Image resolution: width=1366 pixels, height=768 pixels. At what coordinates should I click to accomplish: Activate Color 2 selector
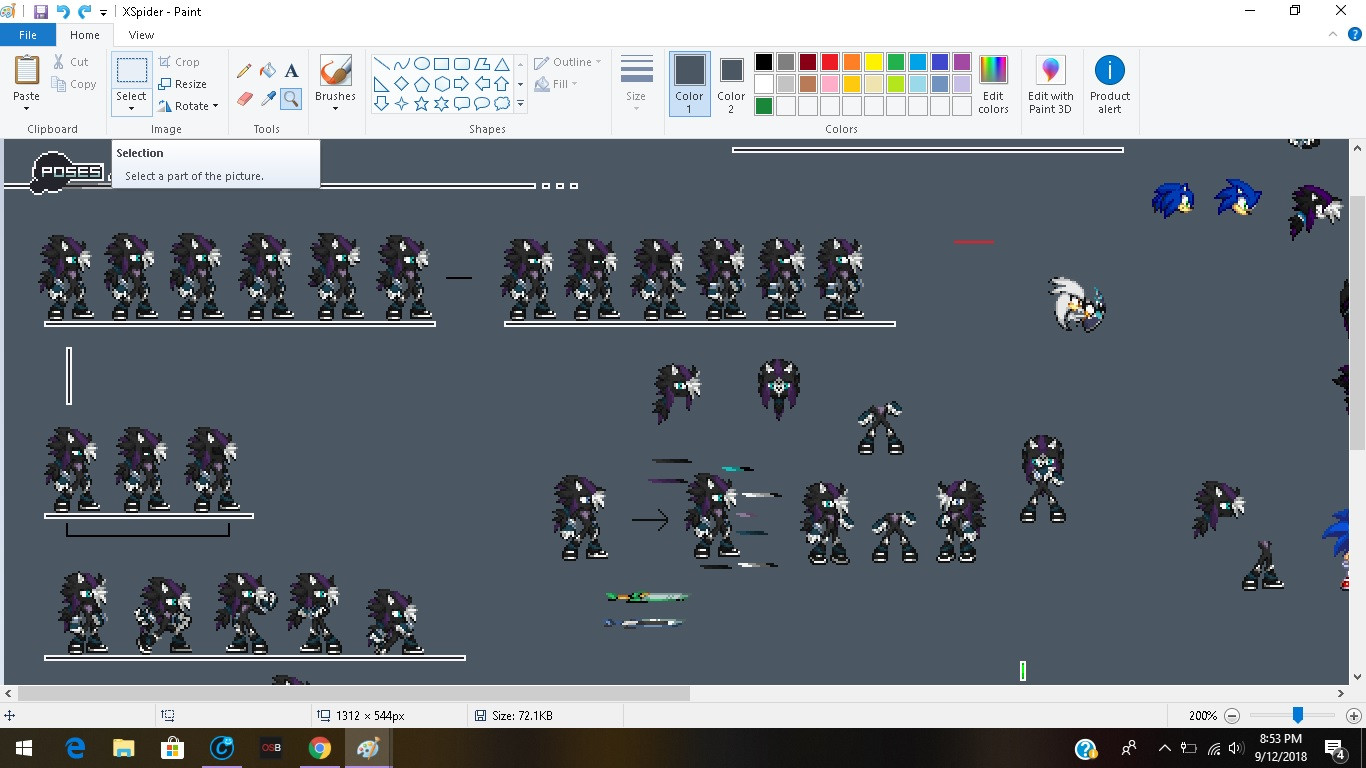point(731,84)
